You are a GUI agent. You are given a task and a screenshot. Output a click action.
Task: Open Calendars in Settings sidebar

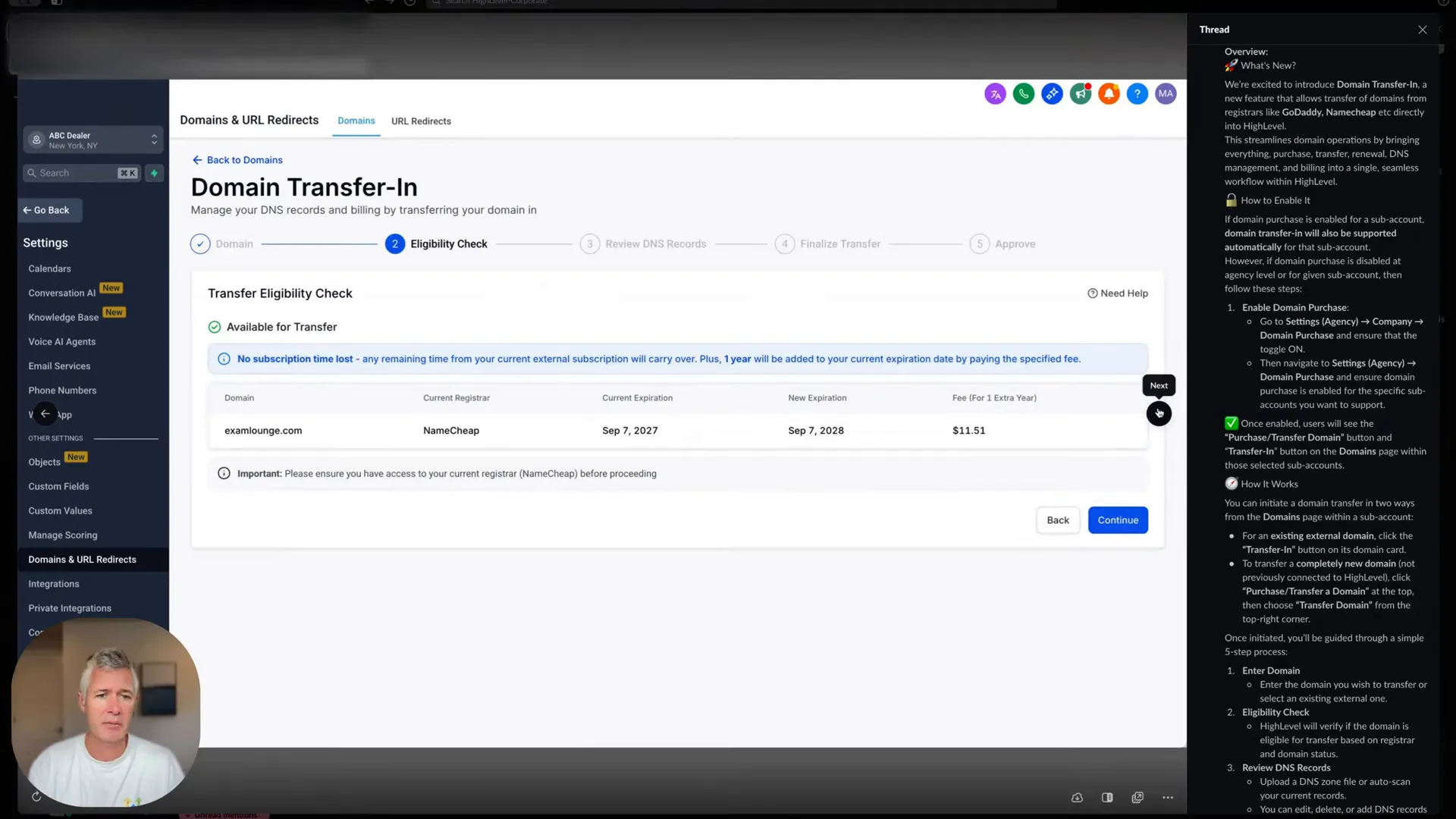pos(49,268)
